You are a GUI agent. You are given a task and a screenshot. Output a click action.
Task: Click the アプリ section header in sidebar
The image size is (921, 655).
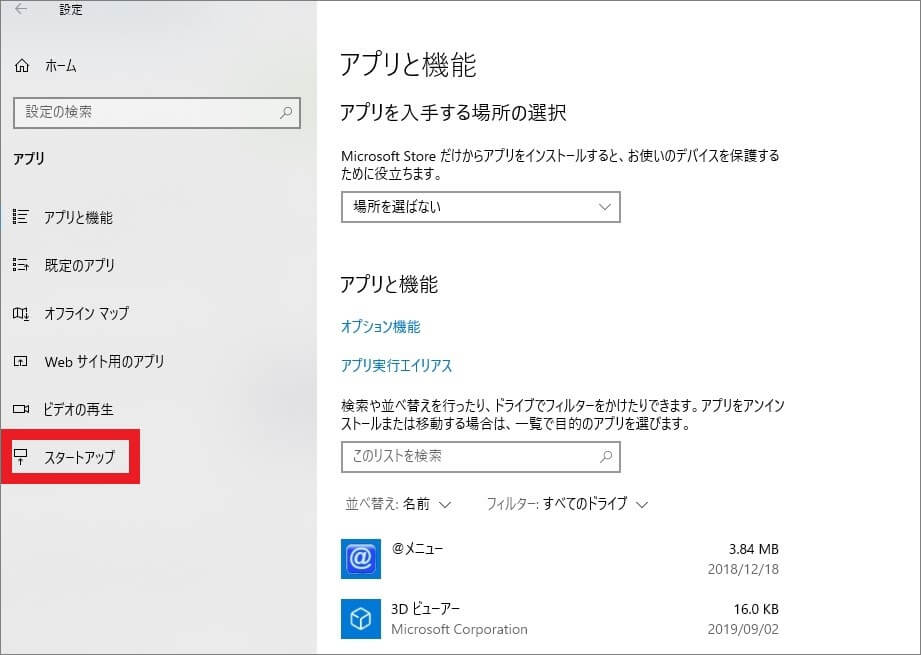click(x=29, y=158)
